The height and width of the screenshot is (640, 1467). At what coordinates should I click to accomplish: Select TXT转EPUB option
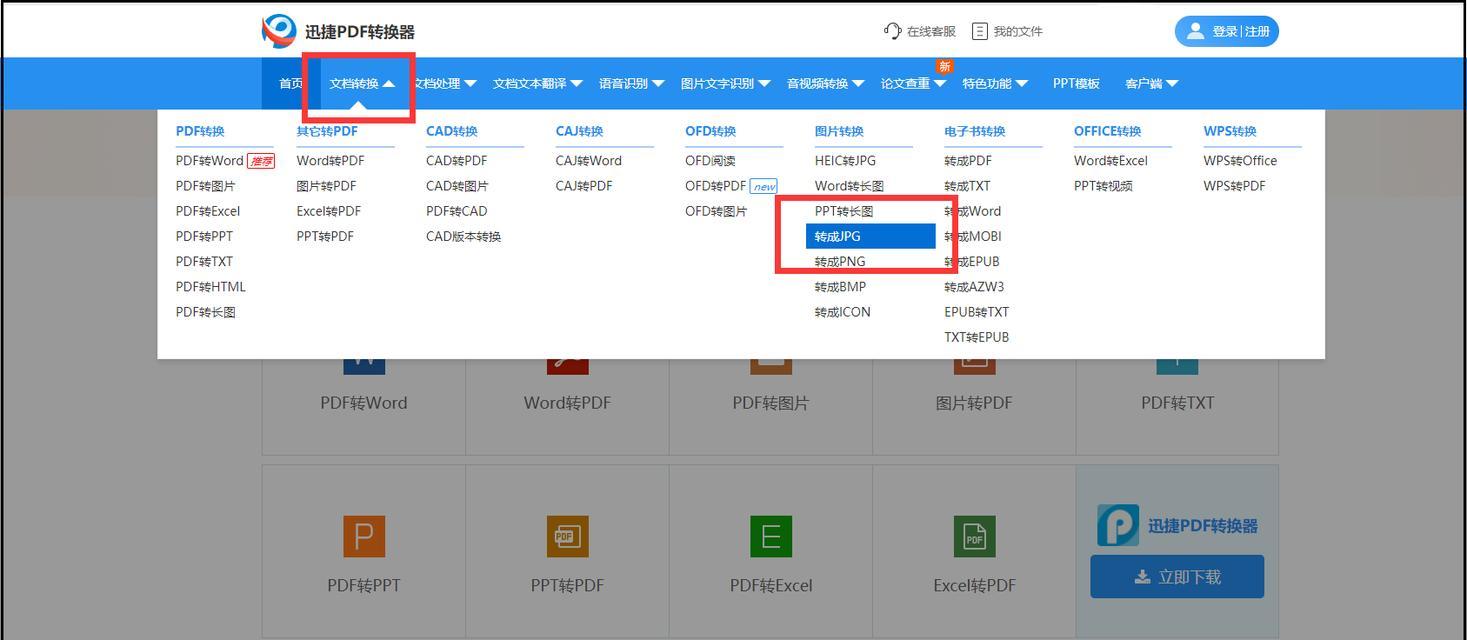click(977, 337)
